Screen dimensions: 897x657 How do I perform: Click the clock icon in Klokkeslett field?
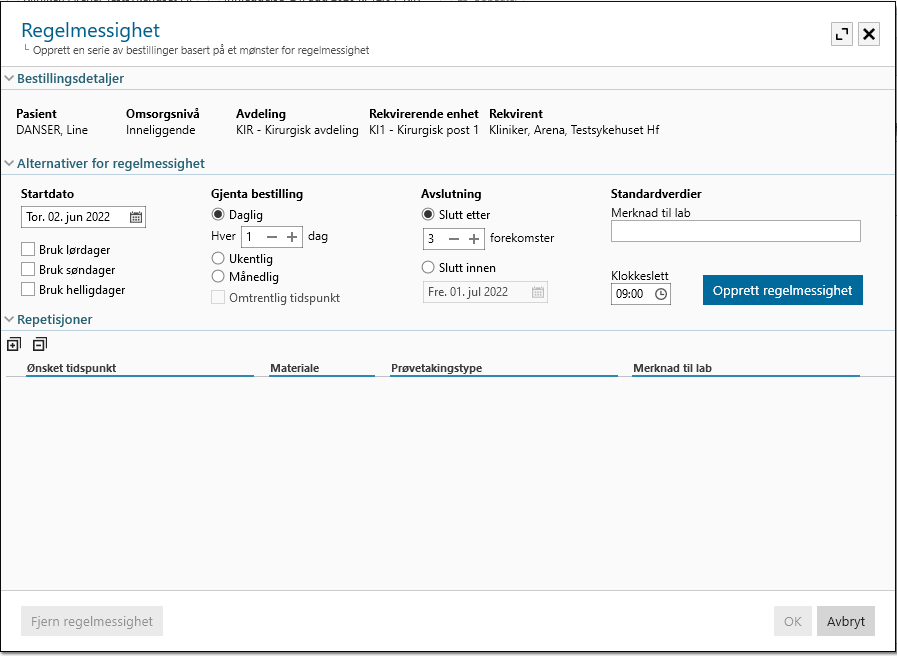pos(660,294)
